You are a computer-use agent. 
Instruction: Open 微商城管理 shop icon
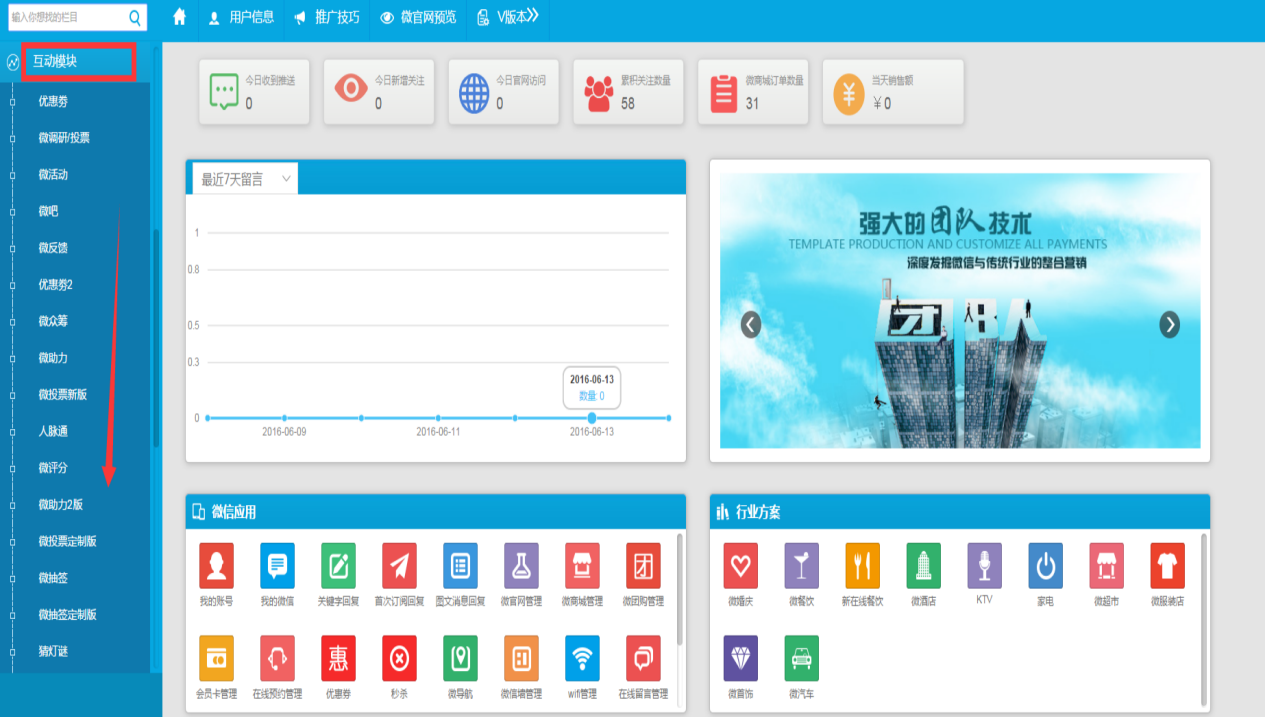pyautogui.click(x=582, y=567)
